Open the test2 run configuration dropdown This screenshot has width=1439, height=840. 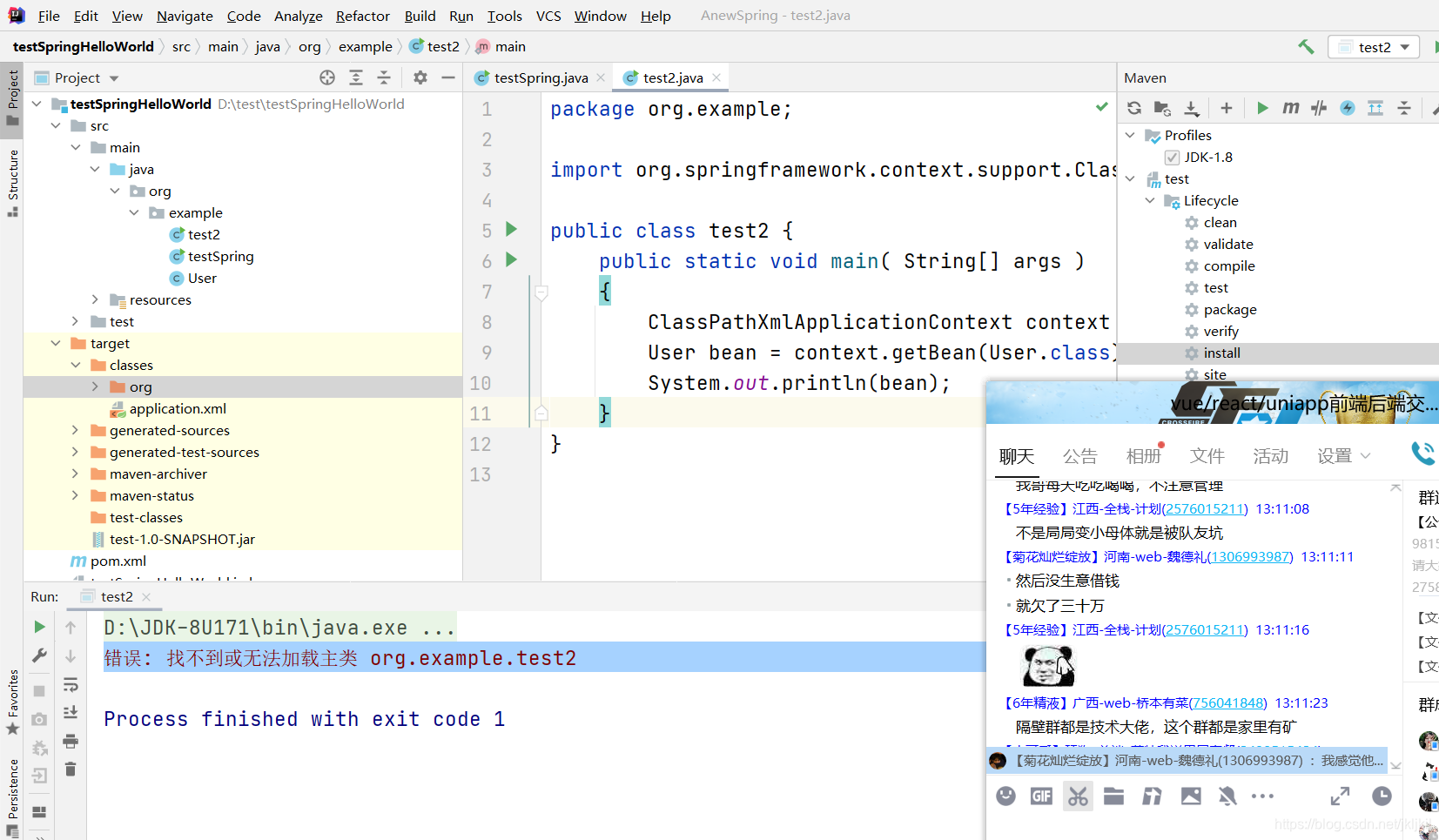[1374, 47]
